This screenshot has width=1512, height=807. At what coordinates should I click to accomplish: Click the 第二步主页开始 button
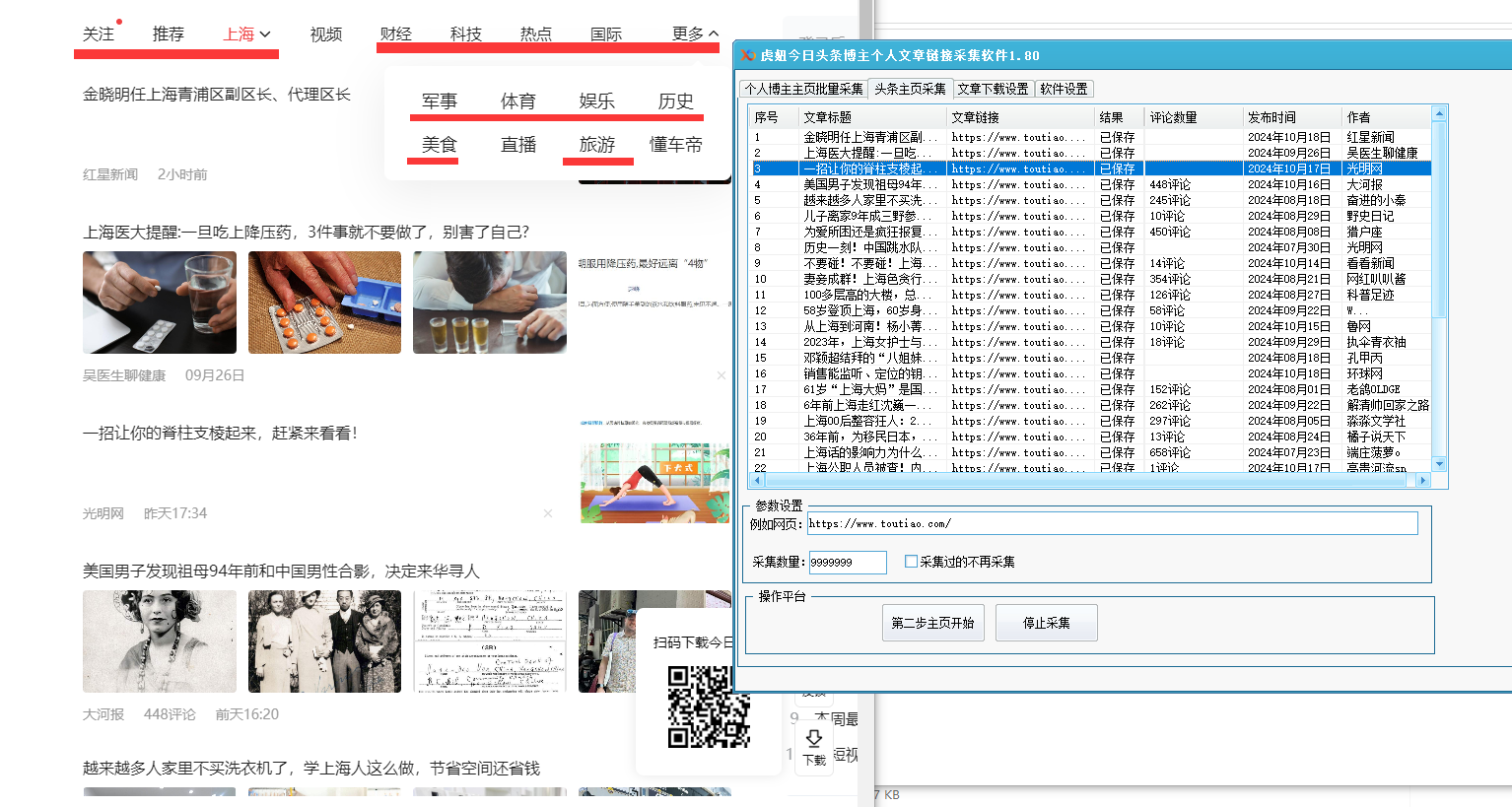tap(932, 623)
